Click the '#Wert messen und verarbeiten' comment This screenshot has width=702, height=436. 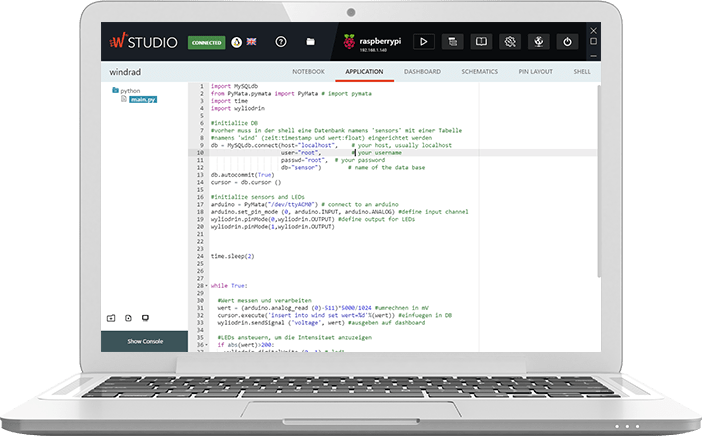click(265, 300)
